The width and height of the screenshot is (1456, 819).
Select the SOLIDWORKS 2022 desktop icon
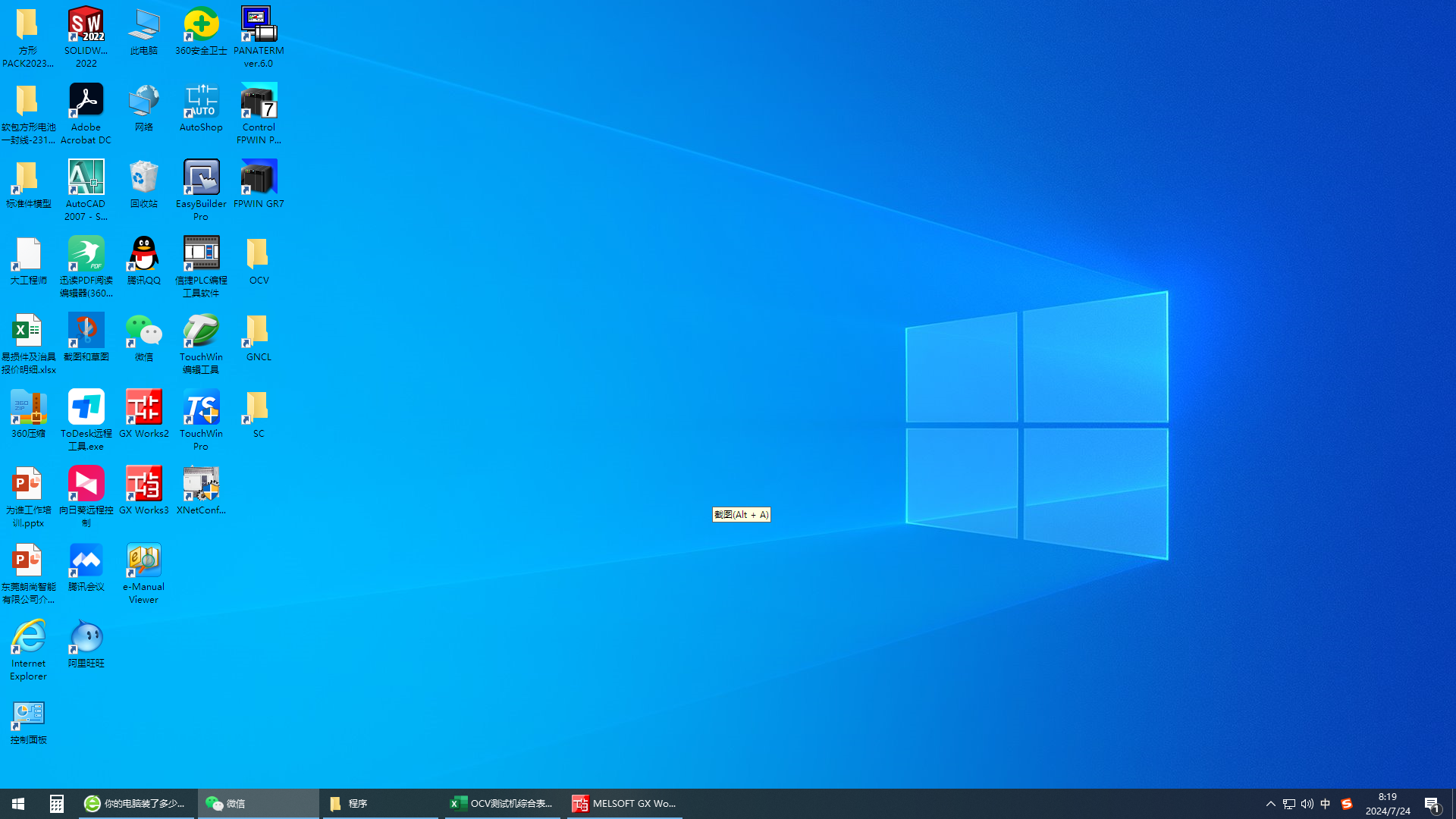pos(86,26)
